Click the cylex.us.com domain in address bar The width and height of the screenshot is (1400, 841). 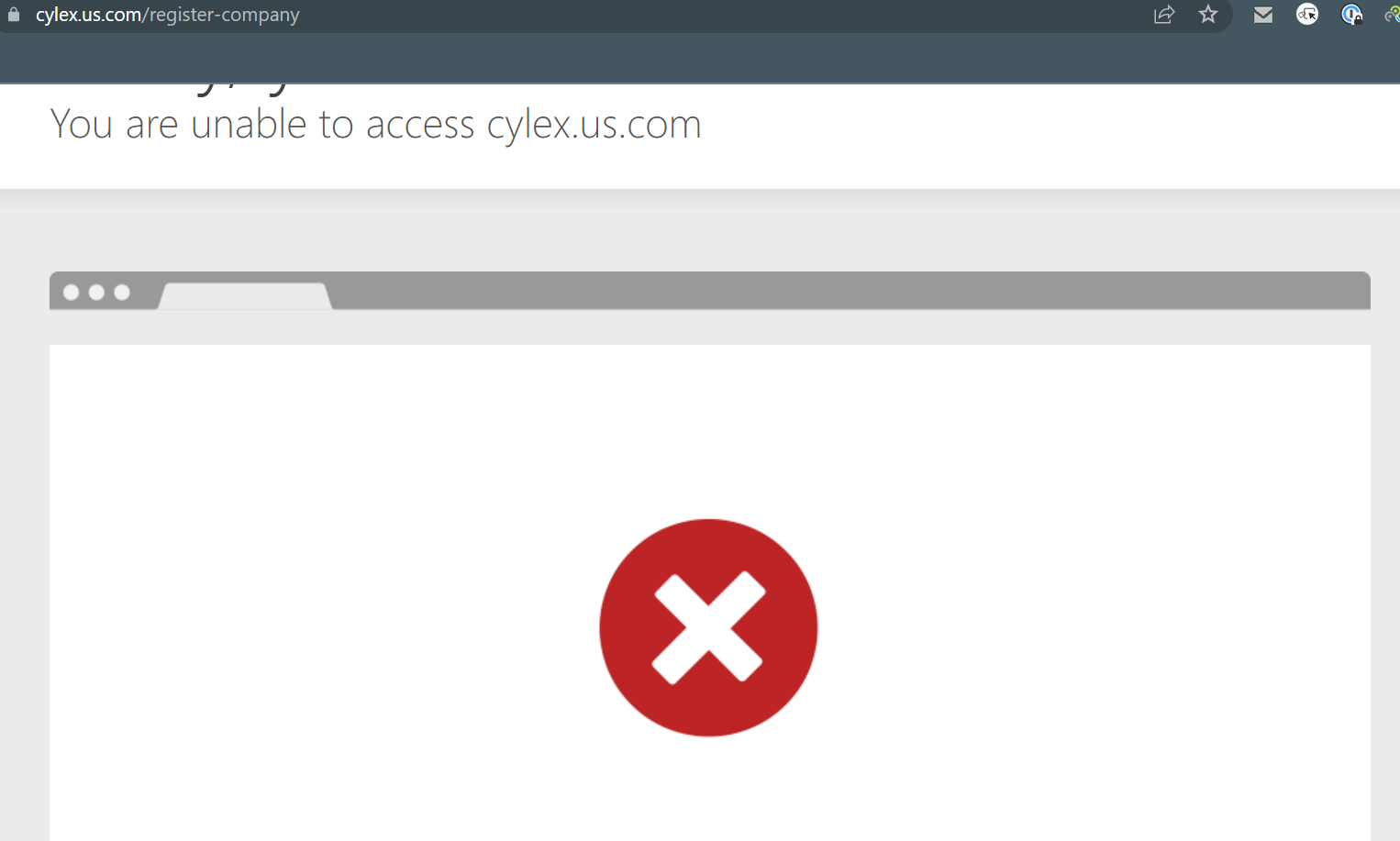88,15
